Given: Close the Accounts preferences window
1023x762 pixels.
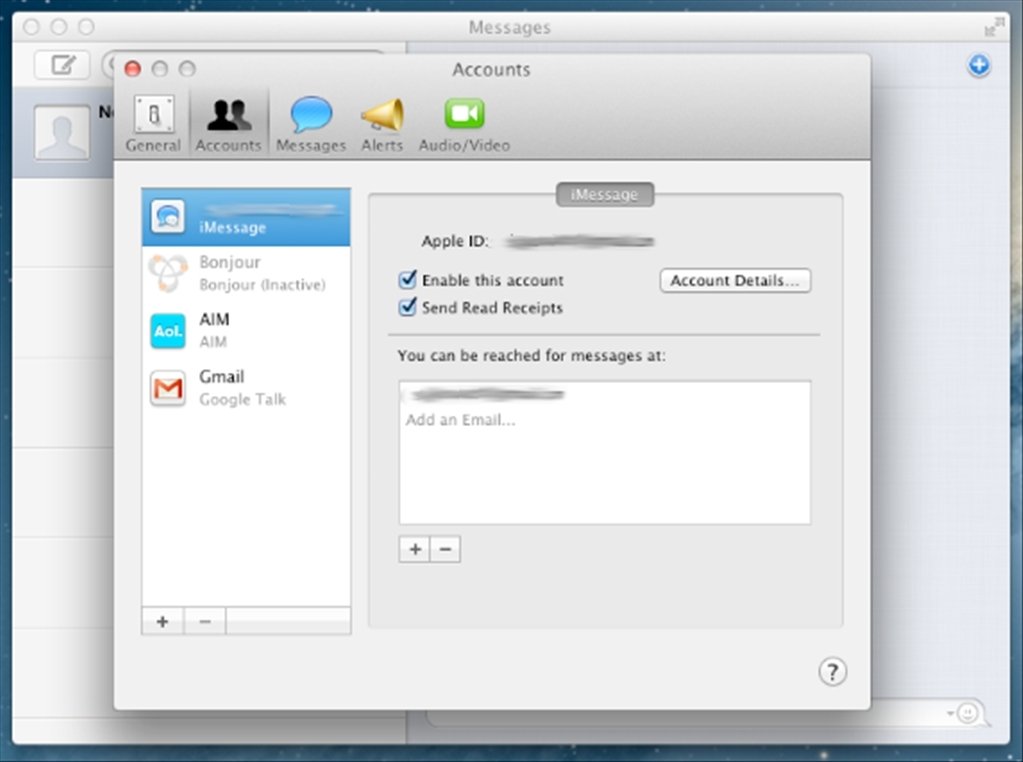Looking at the screenshot, I should 132,69.
